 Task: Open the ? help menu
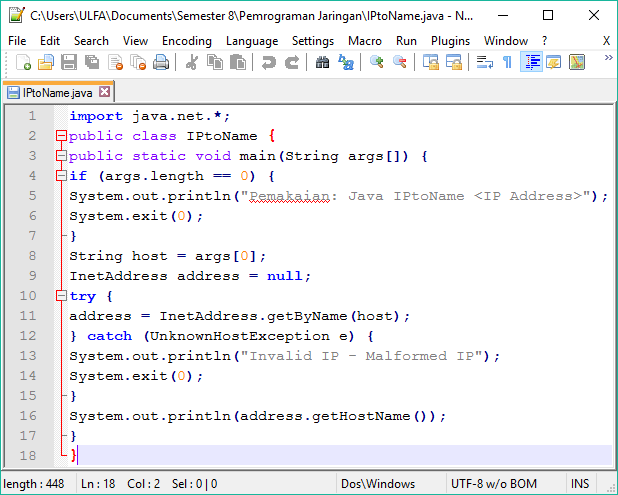coord(544,41)
